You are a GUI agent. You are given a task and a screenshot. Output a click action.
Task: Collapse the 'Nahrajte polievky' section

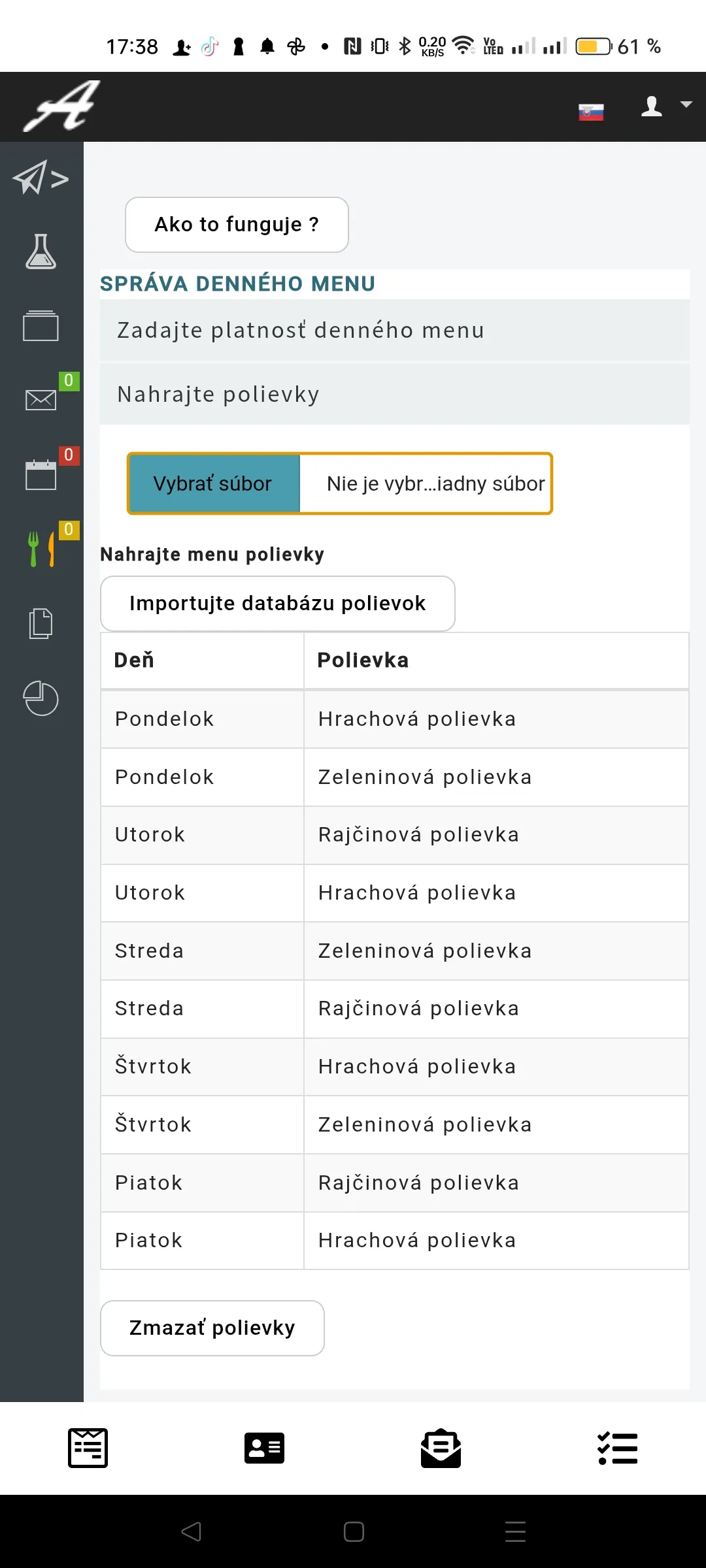pyautogui.click(x=395, y=394)
